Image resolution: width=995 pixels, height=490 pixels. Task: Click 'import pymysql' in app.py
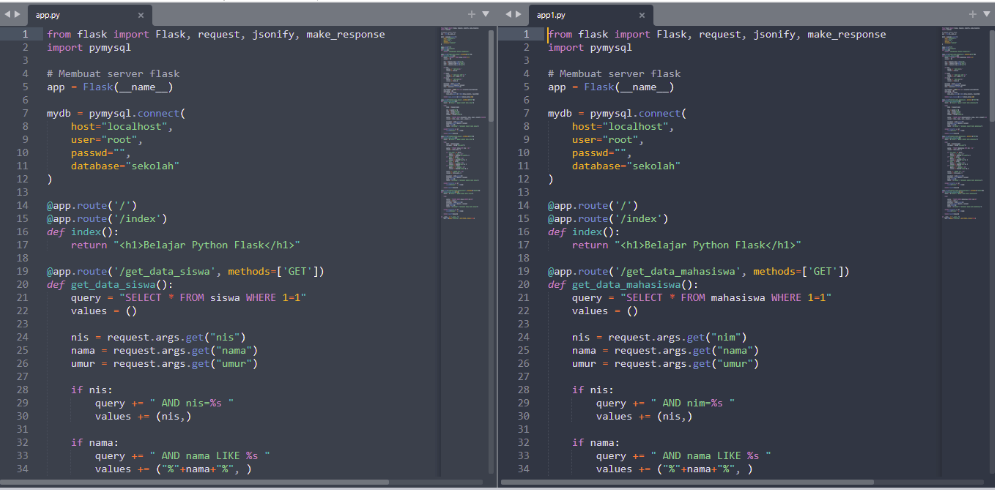89,47
